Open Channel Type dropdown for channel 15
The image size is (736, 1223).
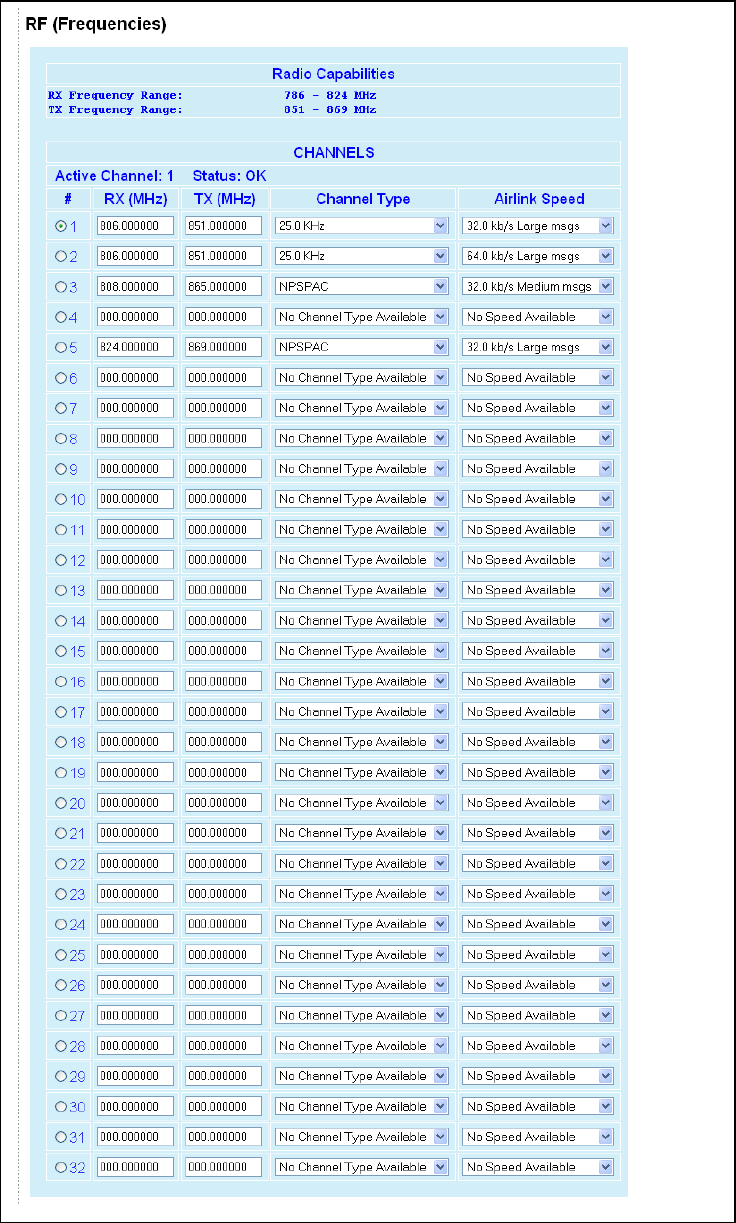coord(361,651)
